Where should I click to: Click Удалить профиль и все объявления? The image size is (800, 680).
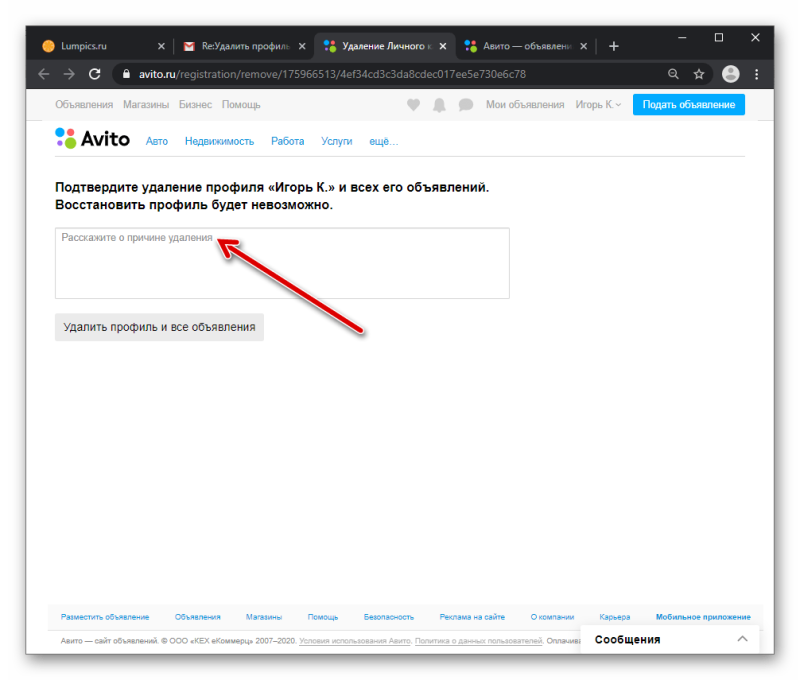[x=159, y=327]
